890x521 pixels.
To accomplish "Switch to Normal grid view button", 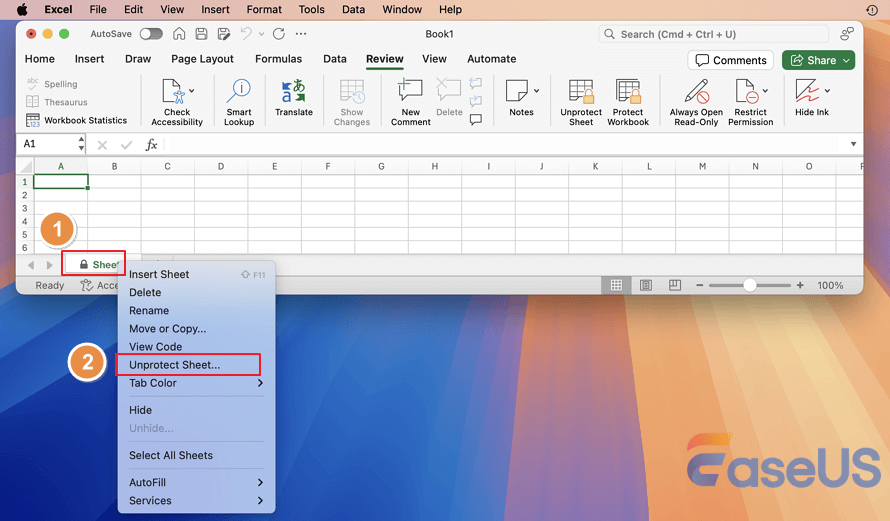I will [x=617, y=285].
